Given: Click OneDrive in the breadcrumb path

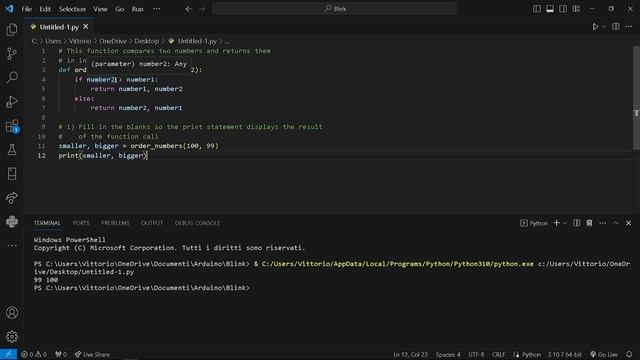Looking at the screenshot, I should pyautogui.click(x=113, y=41).
